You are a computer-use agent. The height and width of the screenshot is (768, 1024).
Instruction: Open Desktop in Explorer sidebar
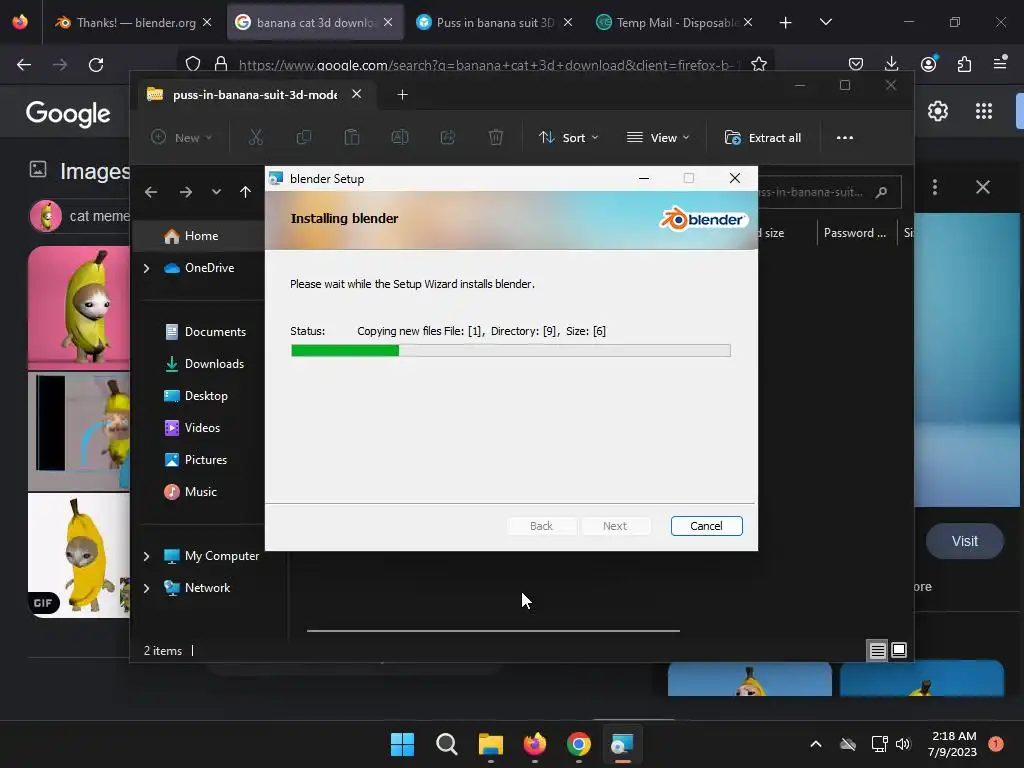point(196,396)
